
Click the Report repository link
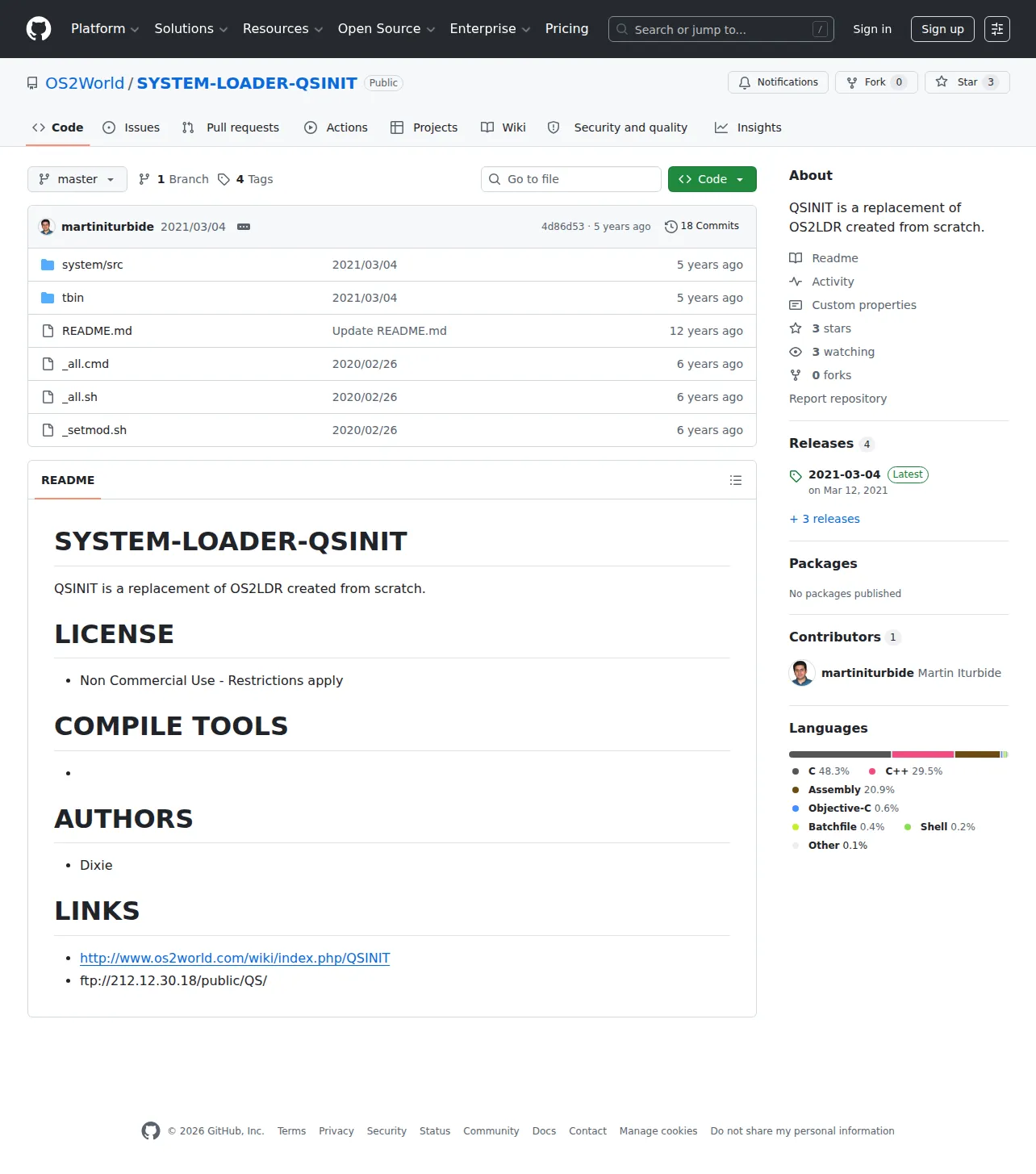coord(838,399)
